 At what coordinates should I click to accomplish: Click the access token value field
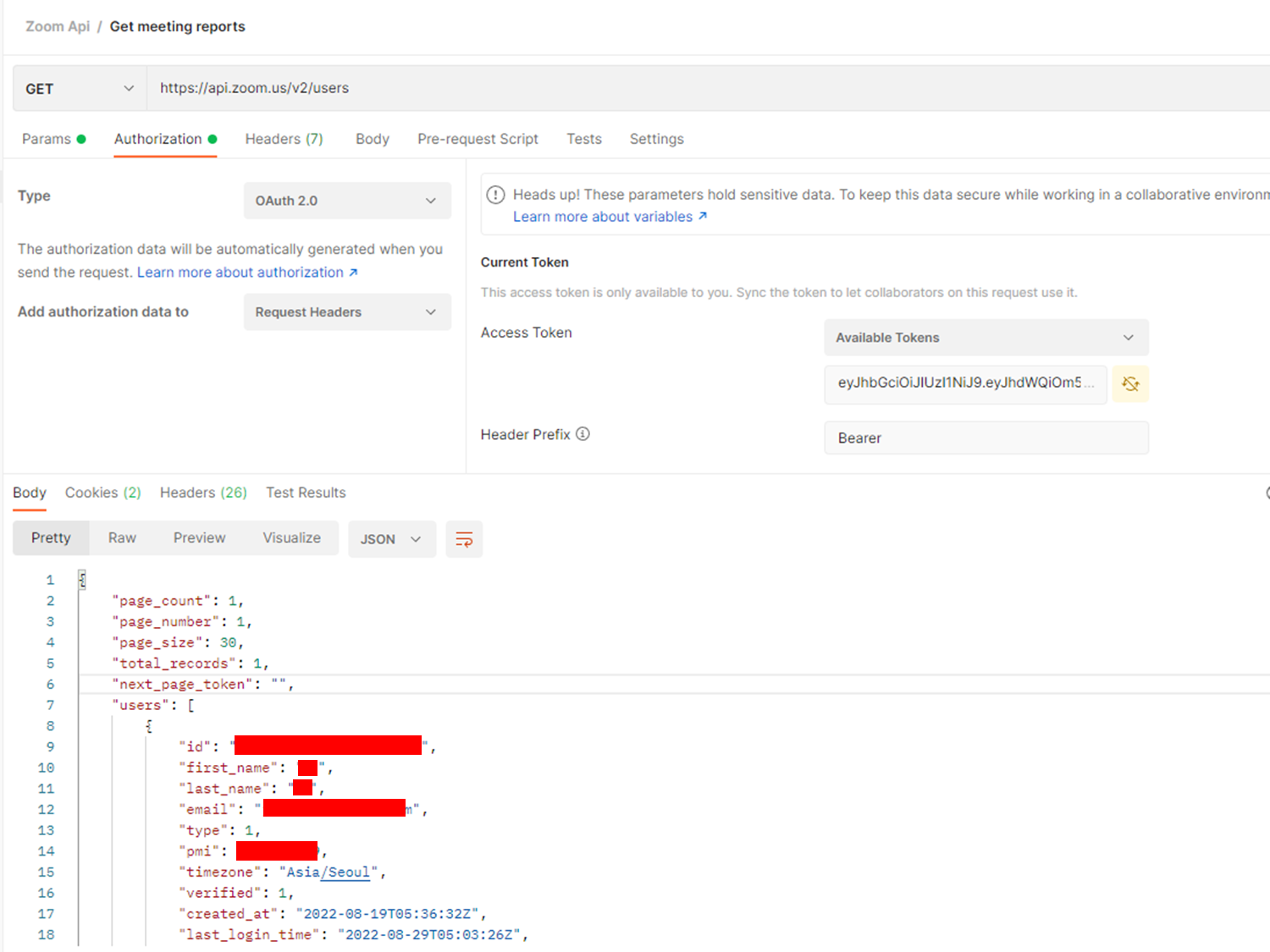click(x=965, y=383)
